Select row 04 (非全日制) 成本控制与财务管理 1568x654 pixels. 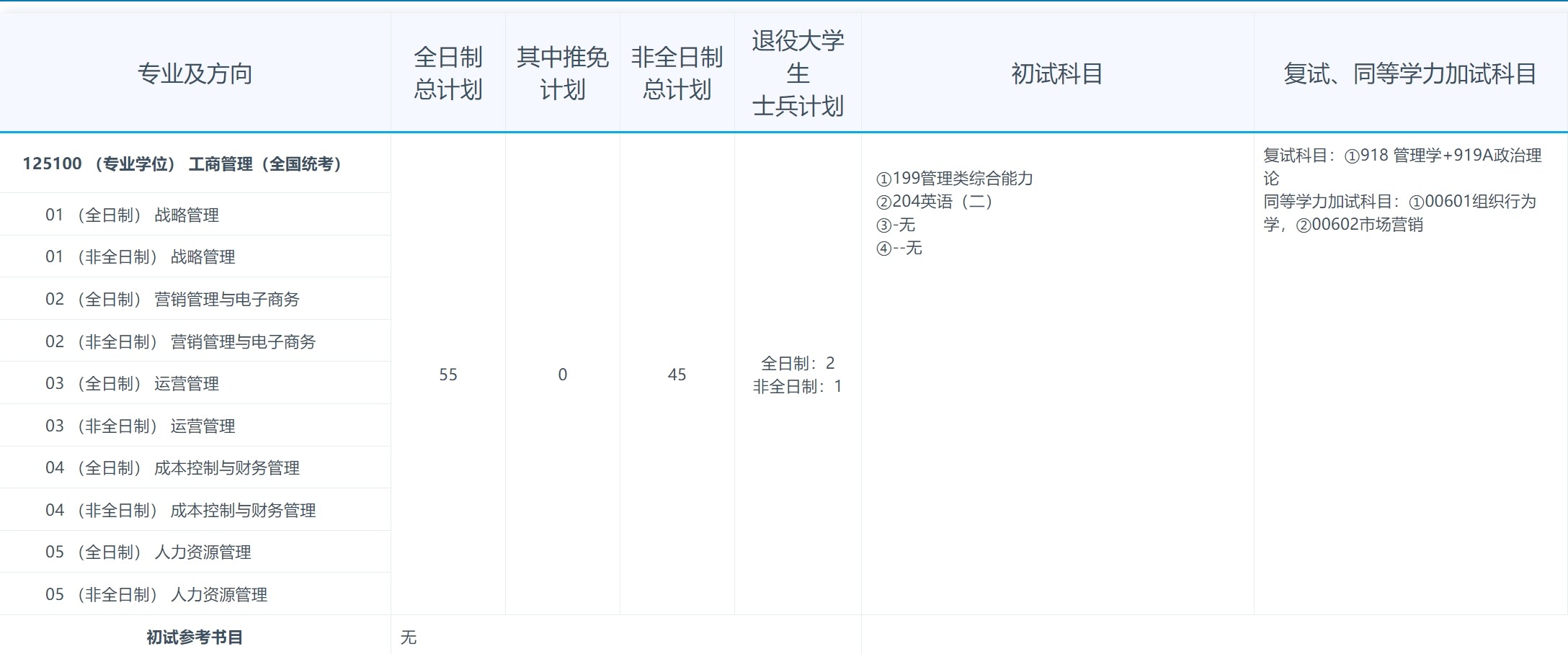click(195, 510)
